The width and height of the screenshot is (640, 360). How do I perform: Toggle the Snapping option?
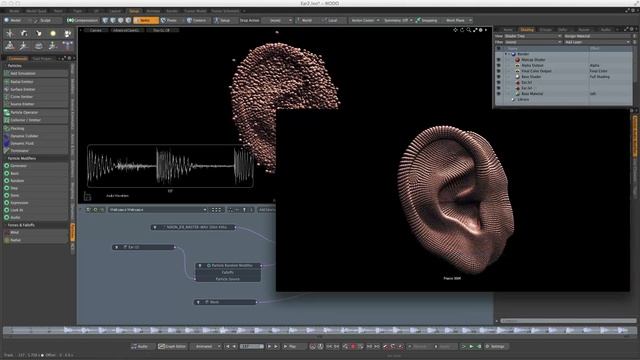pyautogui.click(x=427, y=20)
